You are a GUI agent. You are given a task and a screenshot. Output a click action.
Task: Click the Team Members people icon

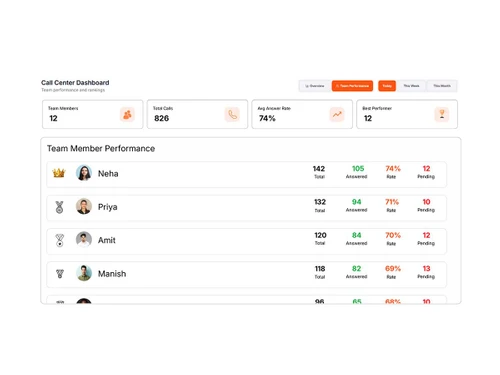coord(127,114)
